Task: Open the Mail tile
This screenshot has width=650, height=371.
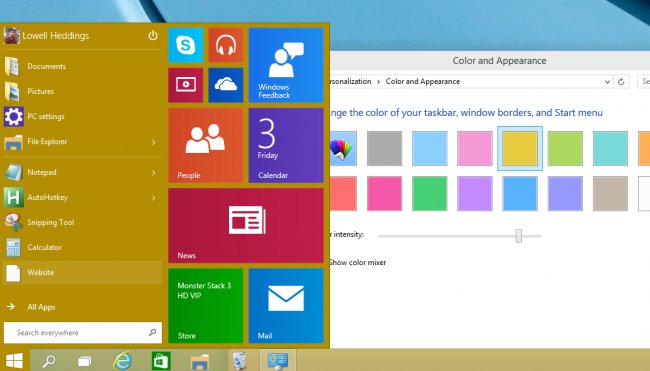Action: pyautogui.click(x=286, y=306)
